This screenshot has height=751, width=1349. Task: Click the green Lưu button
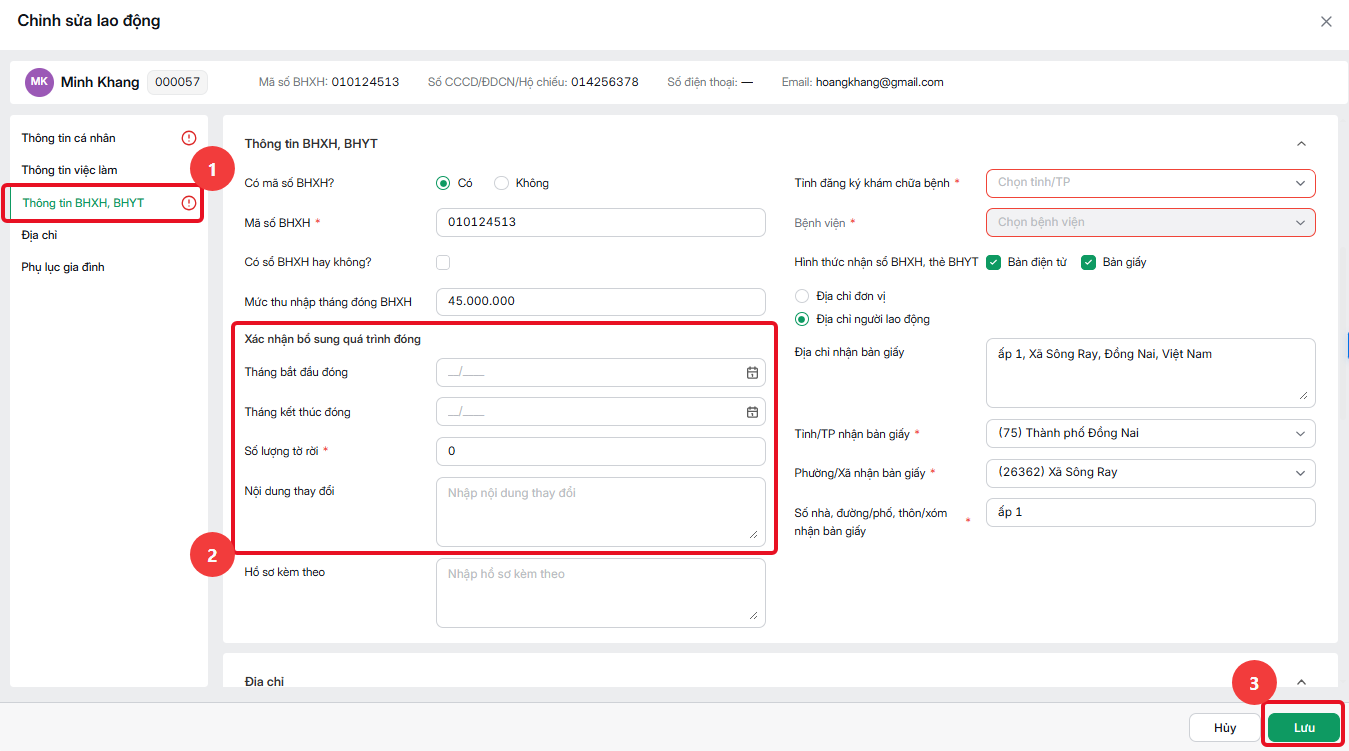click(1304, 728)
